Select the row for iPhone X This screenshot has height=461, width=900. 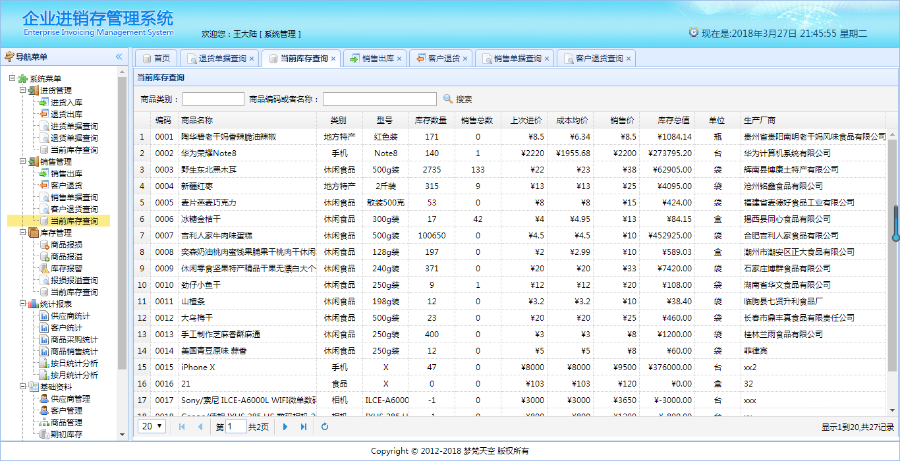click(x=511, y=366)
